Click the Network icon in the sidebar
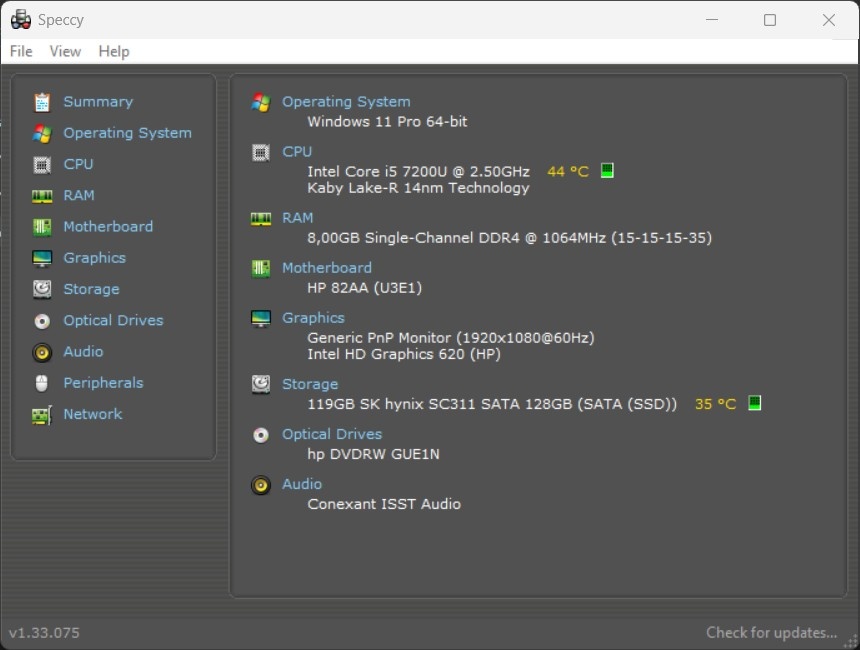This screenshot has width=860, height=650. [41, 414]
